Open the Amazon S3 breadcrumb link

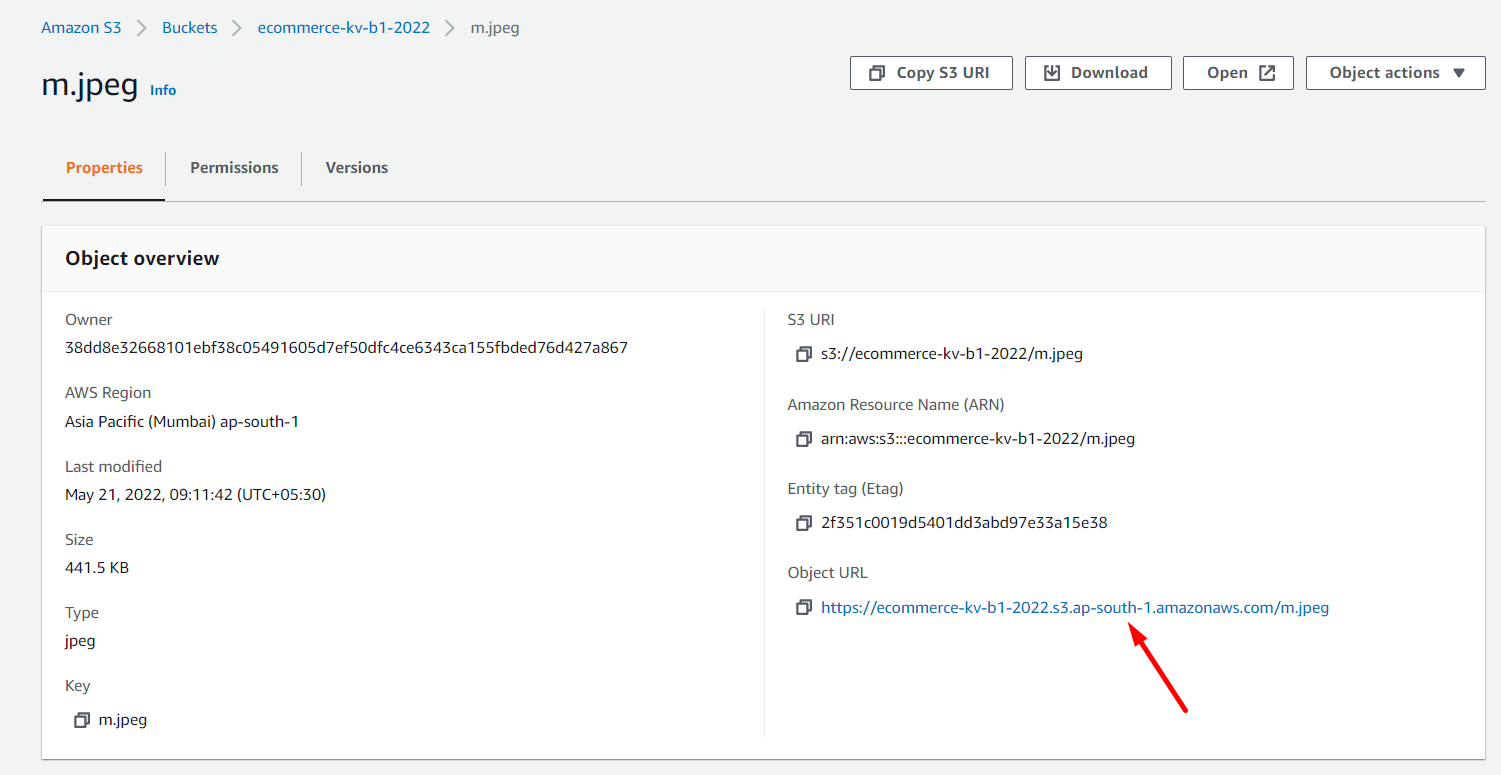(81, 27)
